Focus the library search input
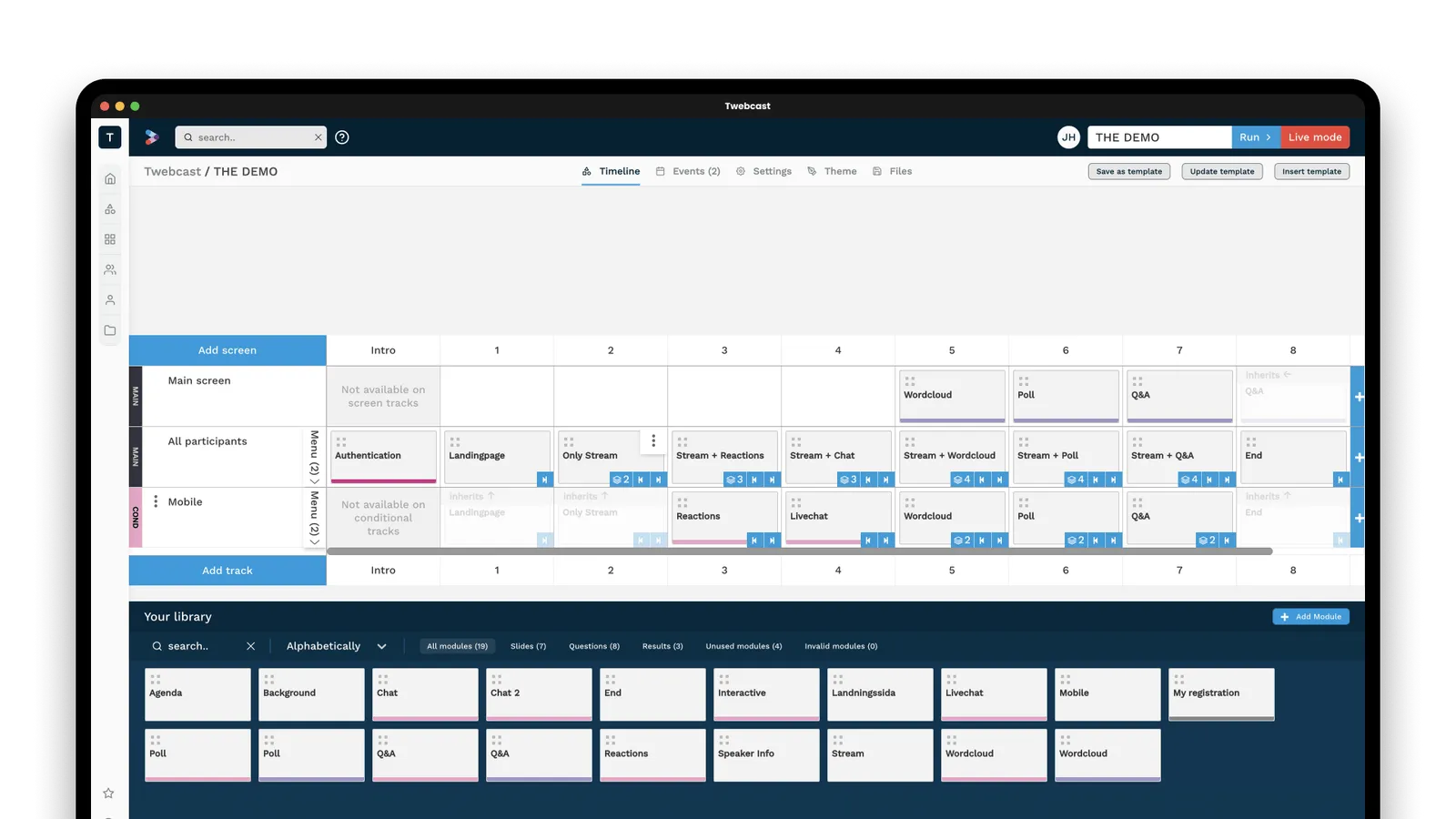1456x819 pixels. point(202,646)
